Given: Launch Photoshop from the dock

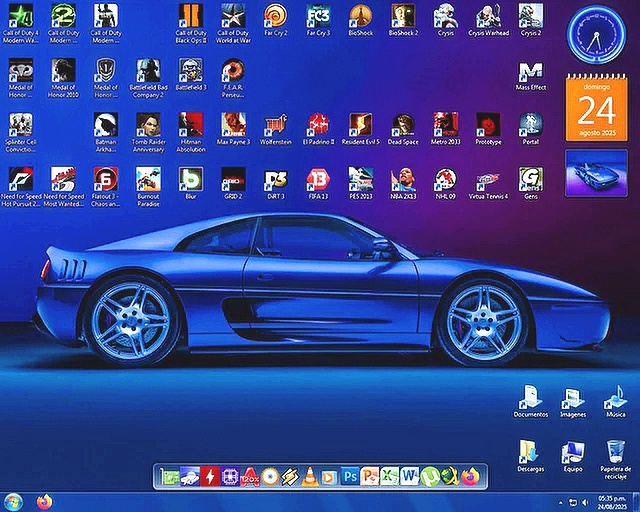Looking at the screenshot, I should click(350, 476).
